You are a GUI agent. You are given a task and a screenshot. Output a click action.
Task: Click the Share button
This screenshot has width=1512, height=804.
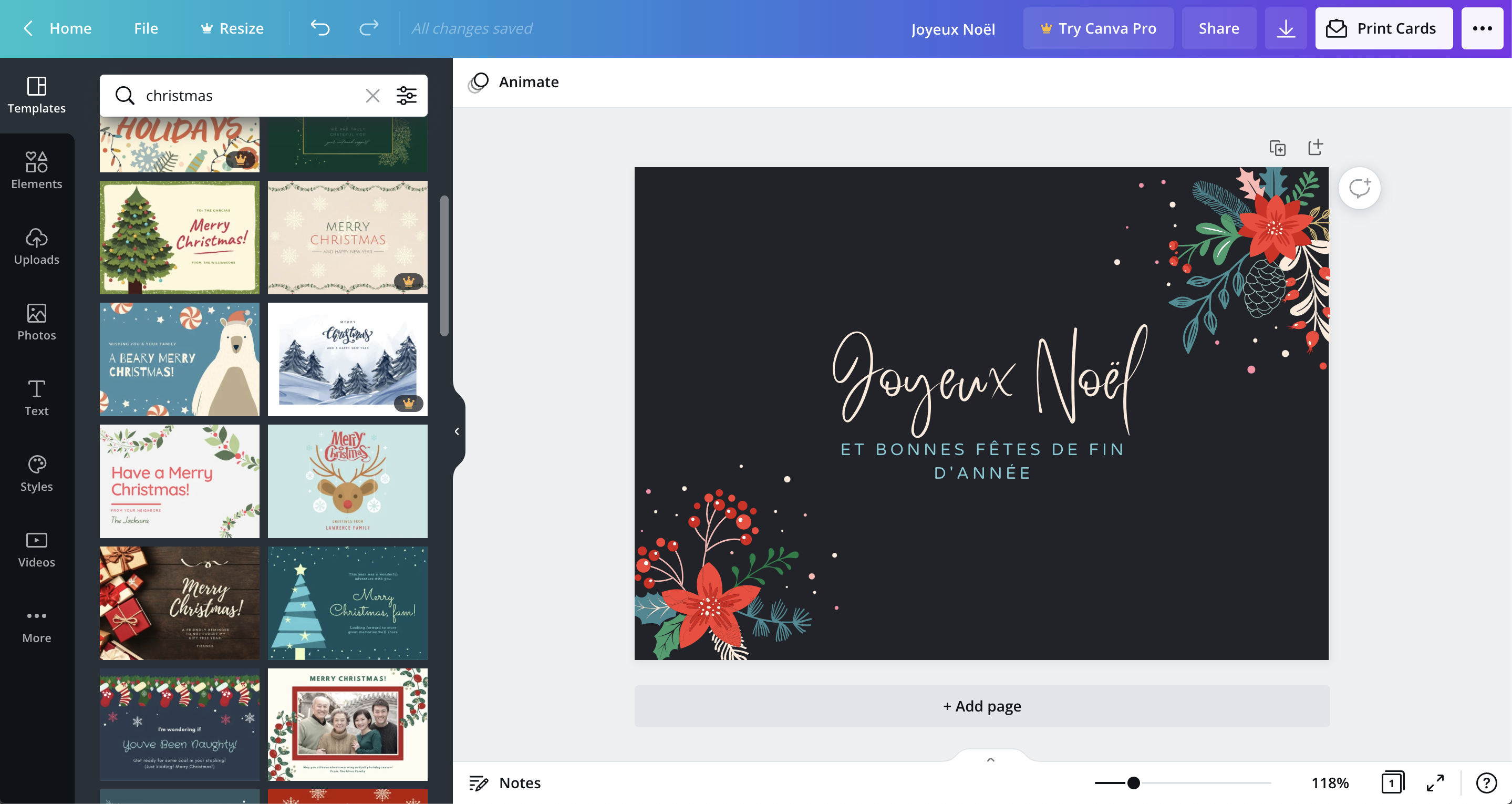click(x=1219, y=28)
